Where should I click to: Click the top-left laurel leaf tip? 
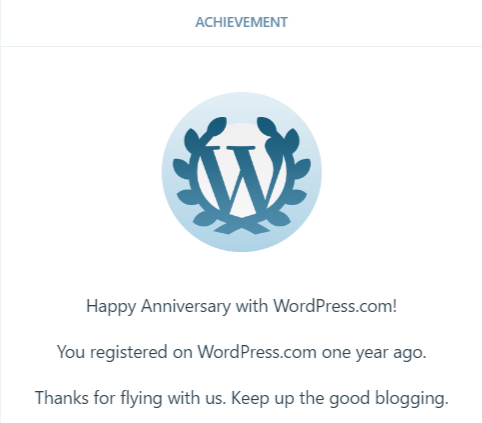coord(217,125)
